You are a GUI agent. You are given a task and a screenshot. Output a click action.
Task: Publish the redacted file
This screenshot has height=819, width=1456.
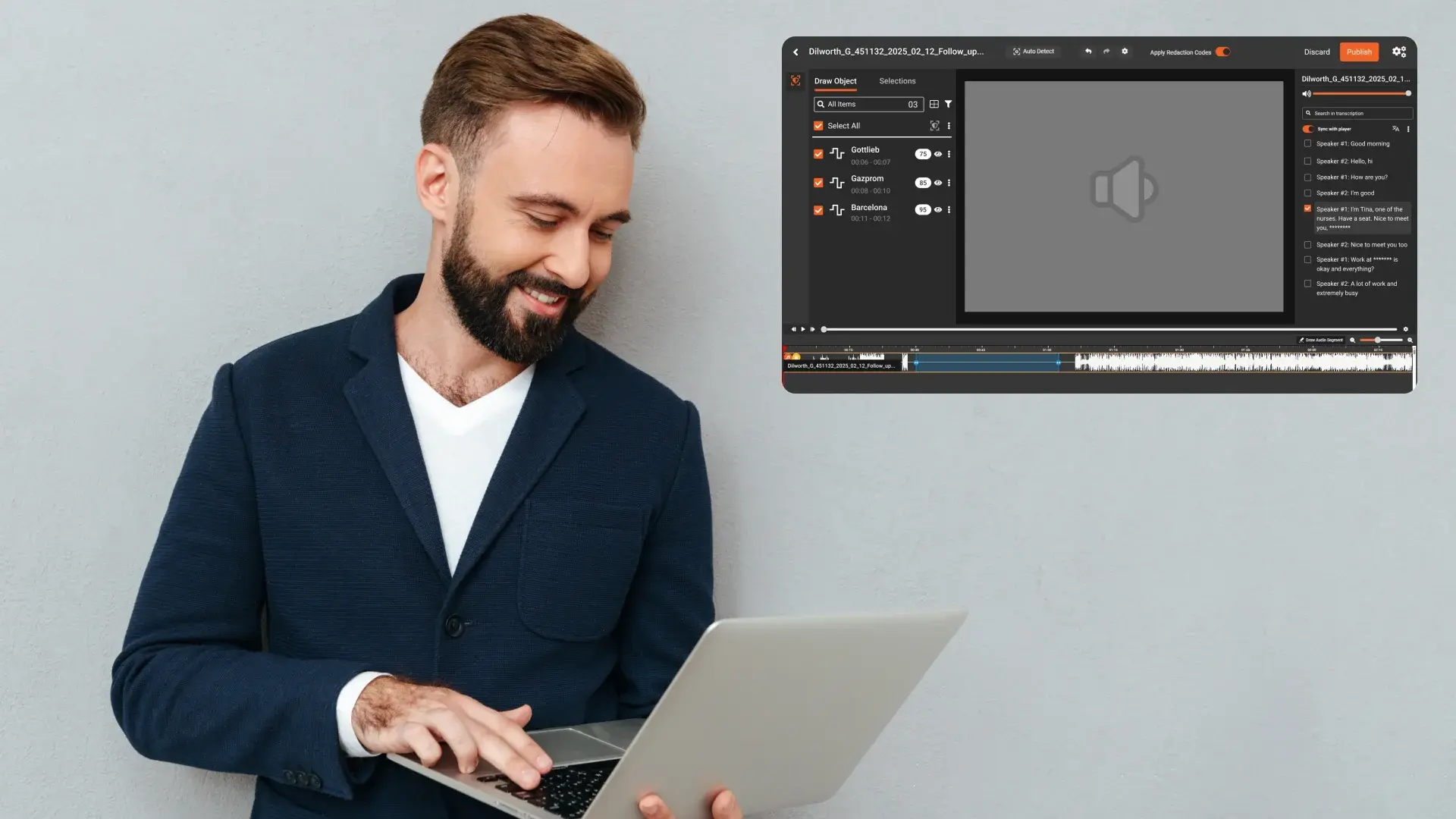(x=1359, y=52)
